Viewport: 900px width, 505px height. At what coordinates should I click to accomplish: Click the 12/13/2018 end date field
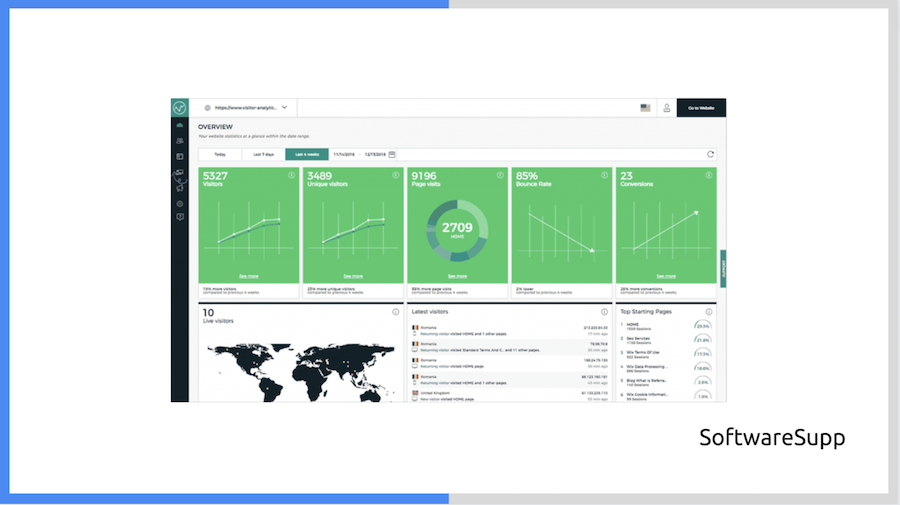375,154
